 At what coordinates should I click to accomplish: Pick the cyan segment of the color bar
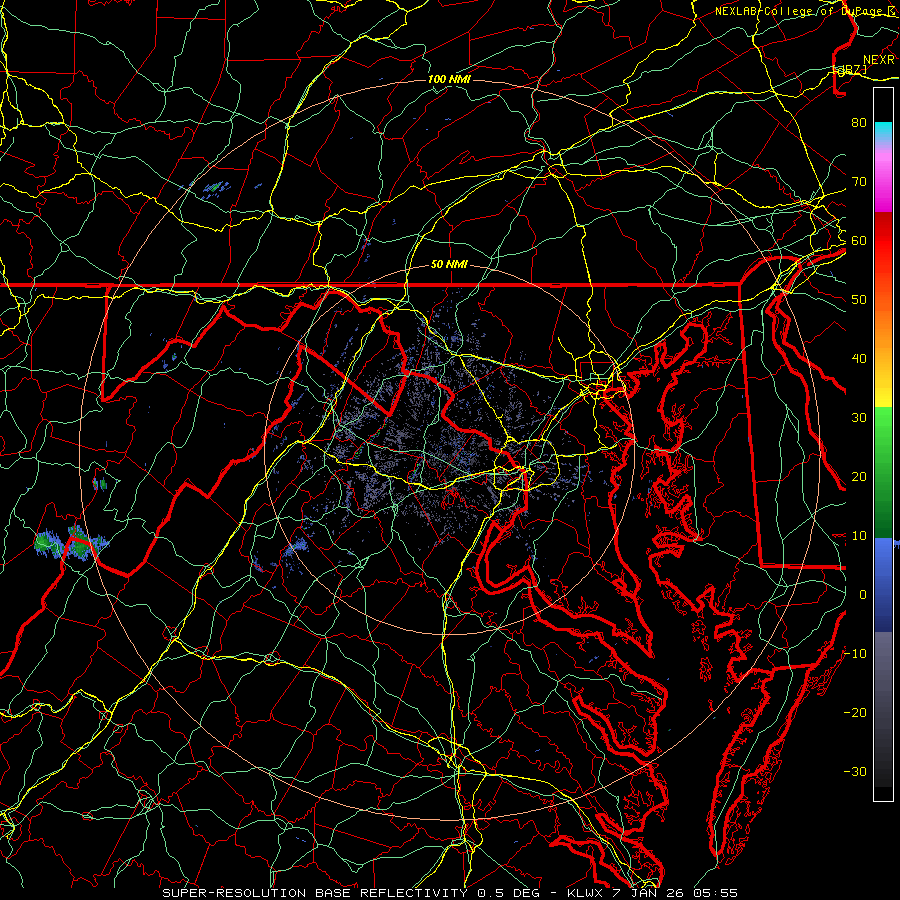coord(883,131)
